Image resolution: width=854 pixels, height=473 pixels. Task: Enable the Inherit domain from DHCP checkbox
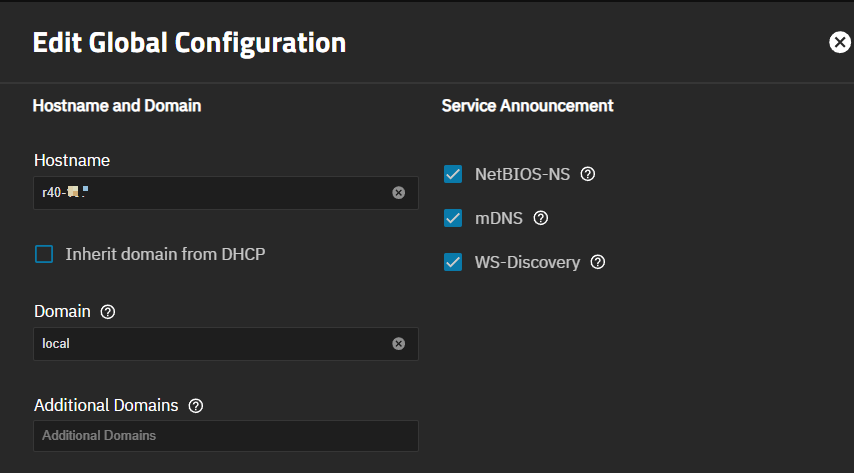pyautogui.click(x=44, y=254)
